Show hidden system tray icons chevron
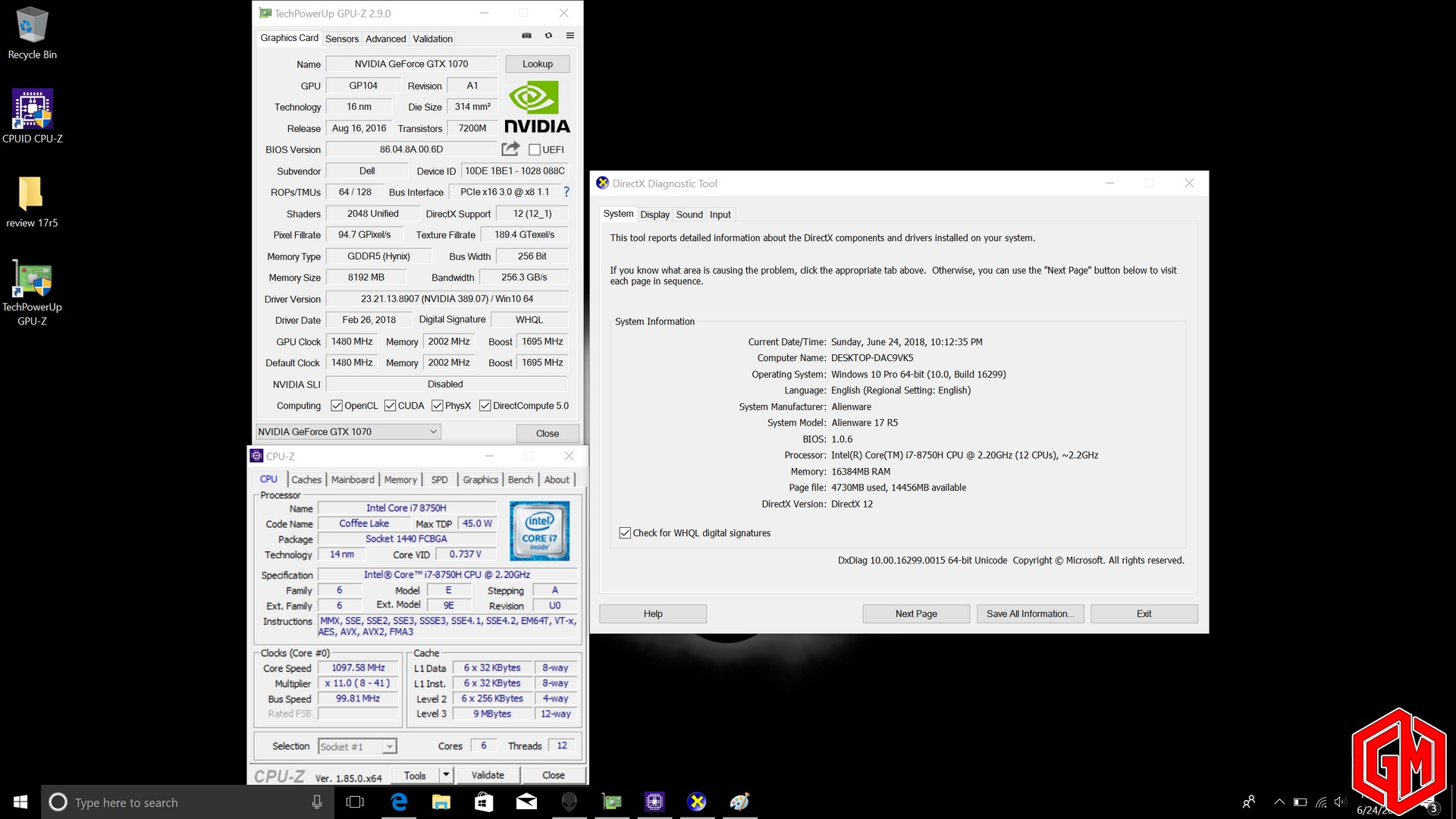The image size is (1456, 819). point(1279,802)
